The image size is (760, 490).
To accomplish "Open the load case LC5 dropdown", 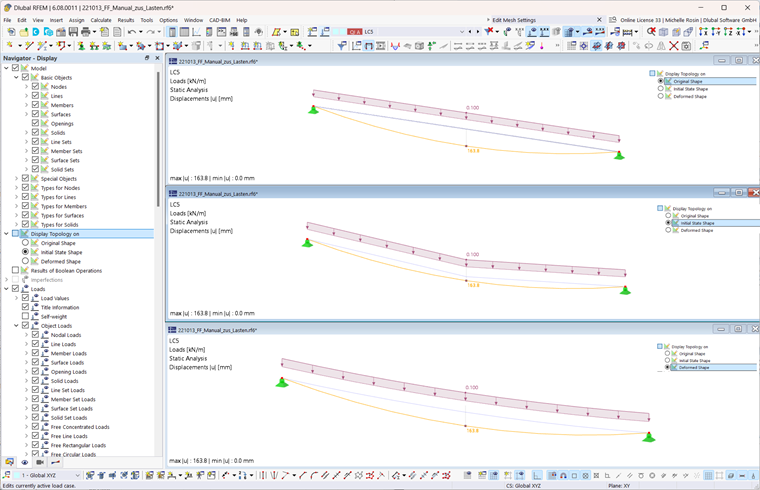I will [461, 32].
